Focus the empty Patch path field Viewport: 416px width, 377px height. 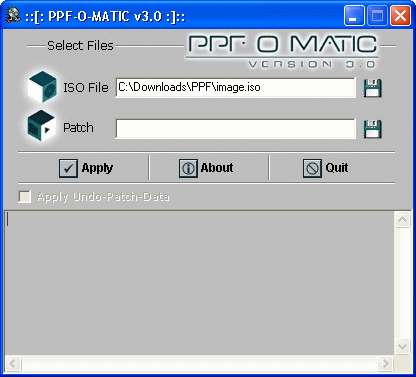[235, 128]
